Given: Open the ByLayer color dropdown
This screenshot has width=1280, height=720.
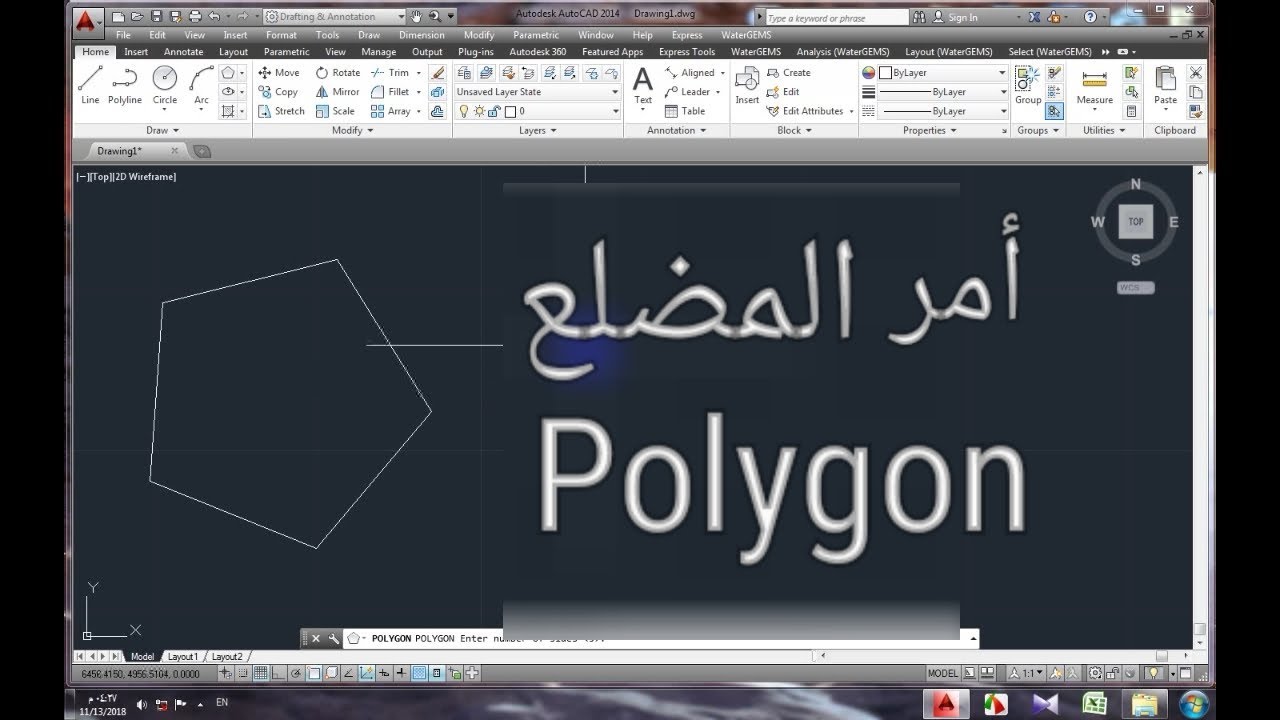Looking at the screenshot, I should [x=942, y=73].
